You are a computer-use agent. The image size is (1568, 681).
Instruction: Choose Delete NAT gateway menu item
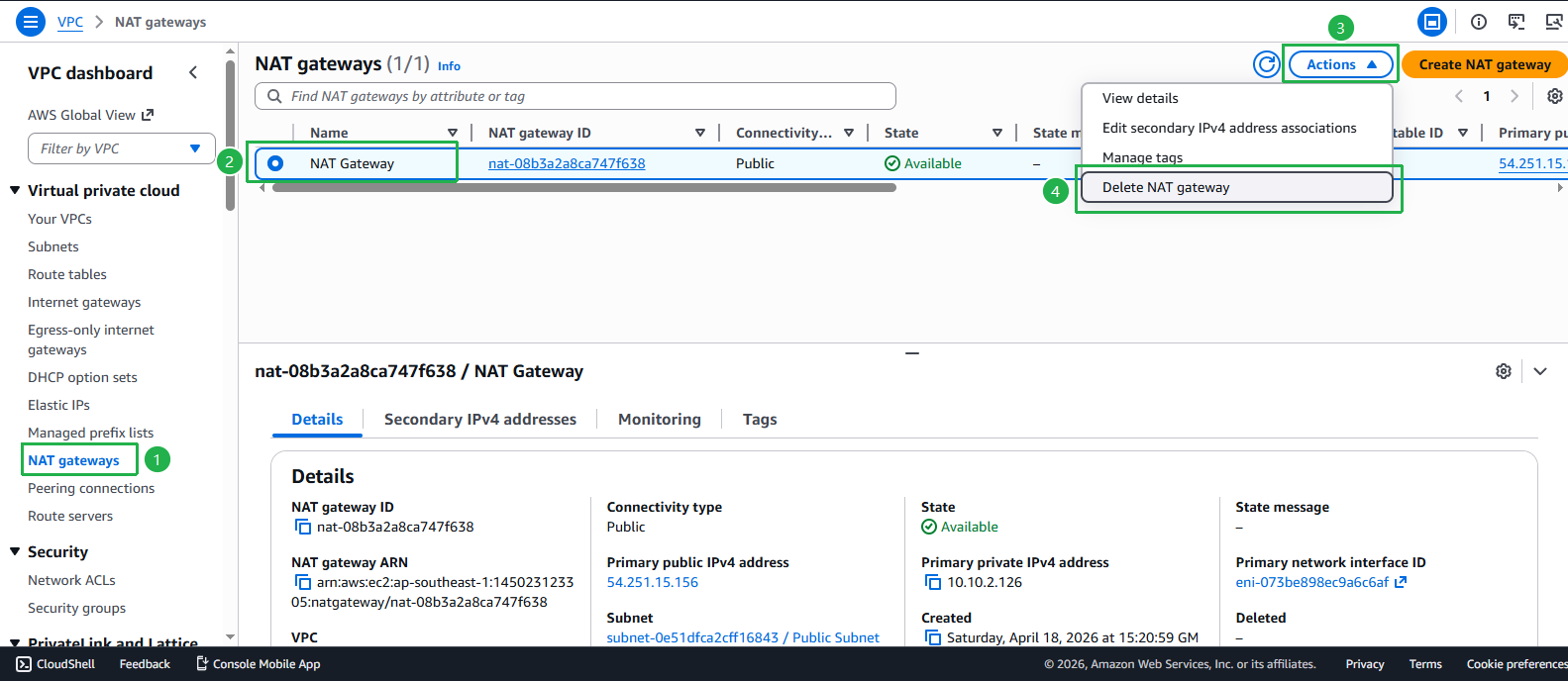pyautogui.click(x=1237, y=187)
